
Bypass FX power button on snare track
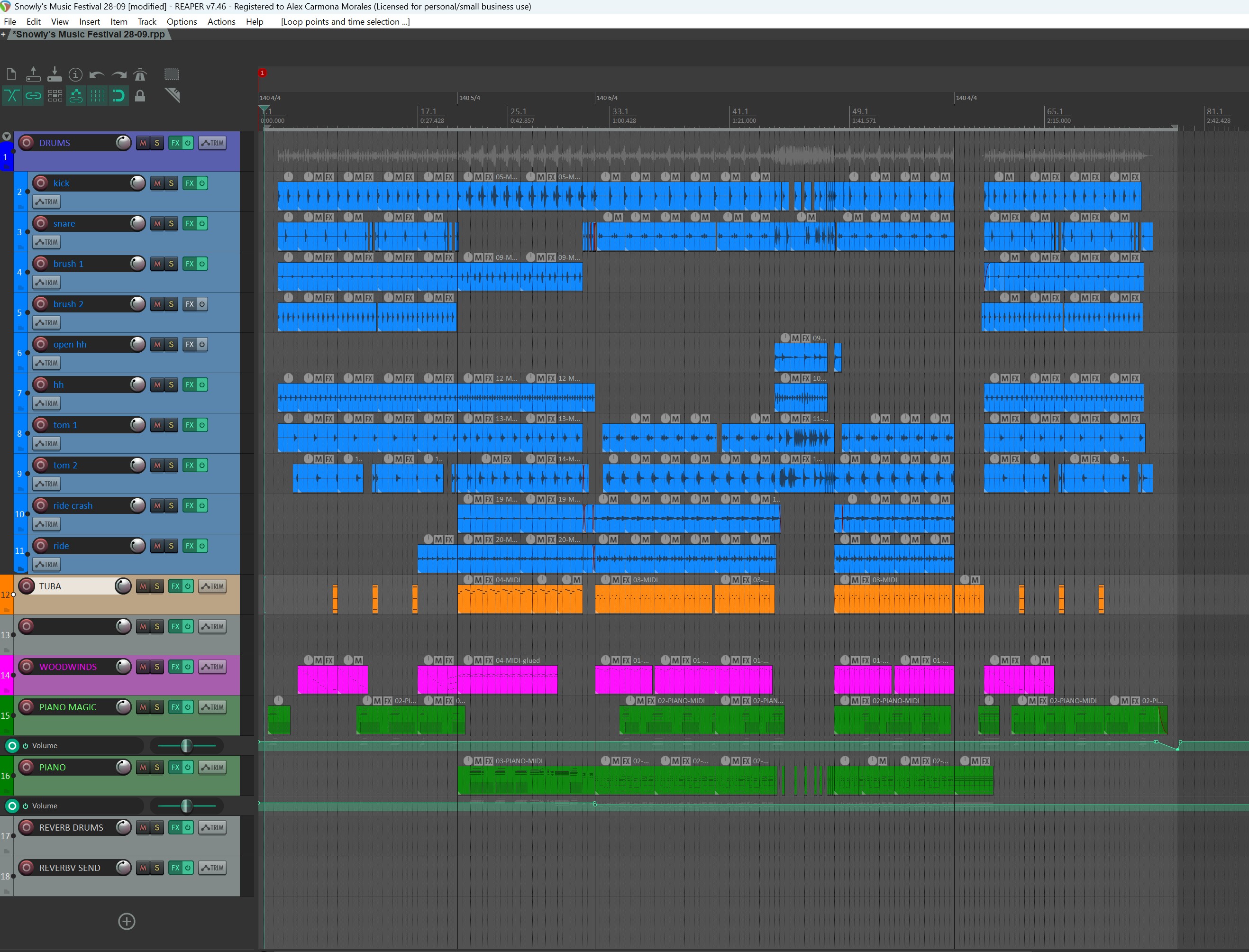click(x=201, y=223)
